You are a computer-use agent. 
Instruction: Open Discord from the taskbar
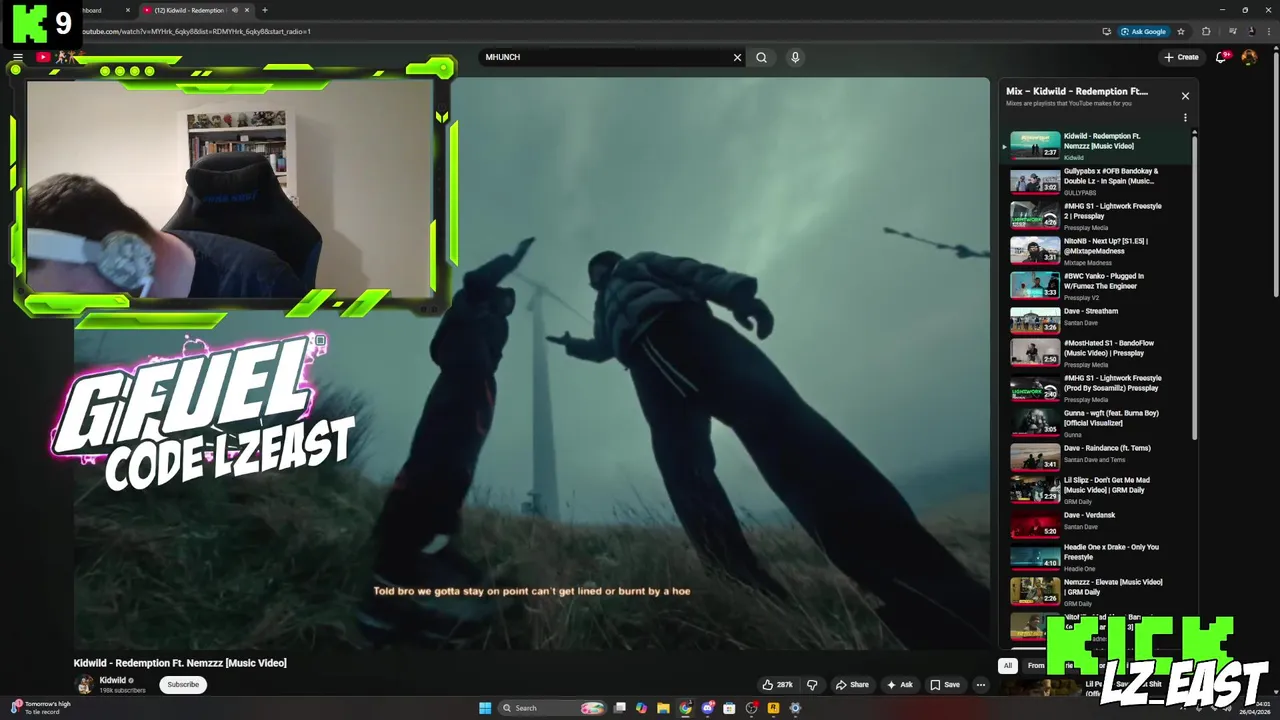tap(707, 708)
